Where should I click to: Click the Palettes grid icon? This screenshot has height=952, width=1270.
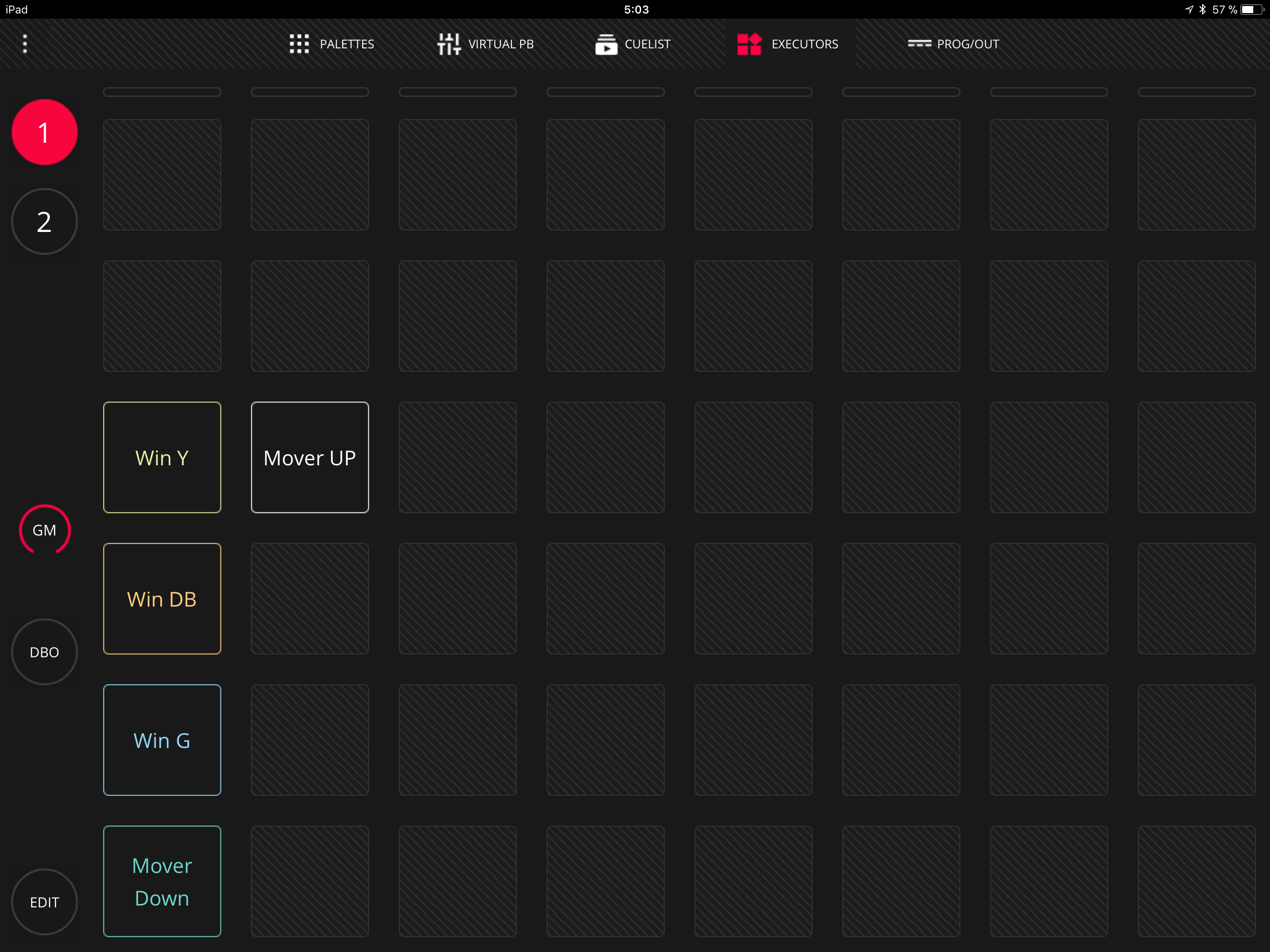tap(299, 44)
